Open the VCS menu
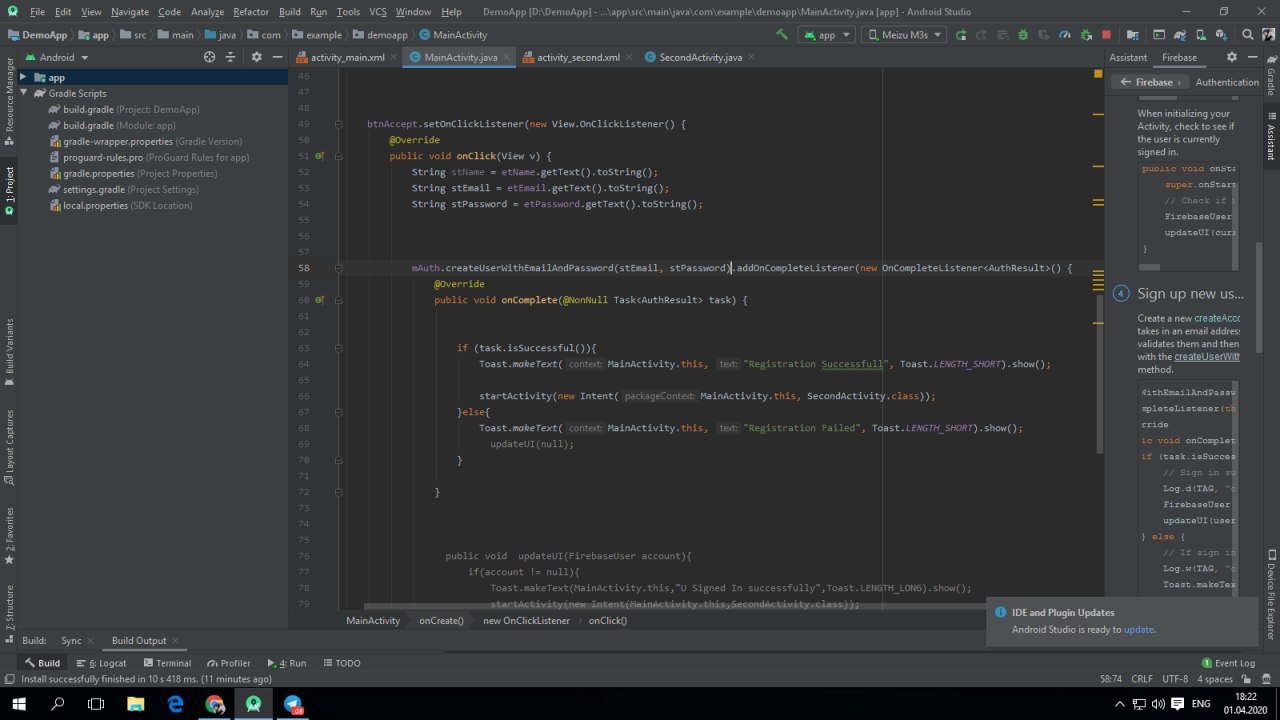 coord(377,12)
